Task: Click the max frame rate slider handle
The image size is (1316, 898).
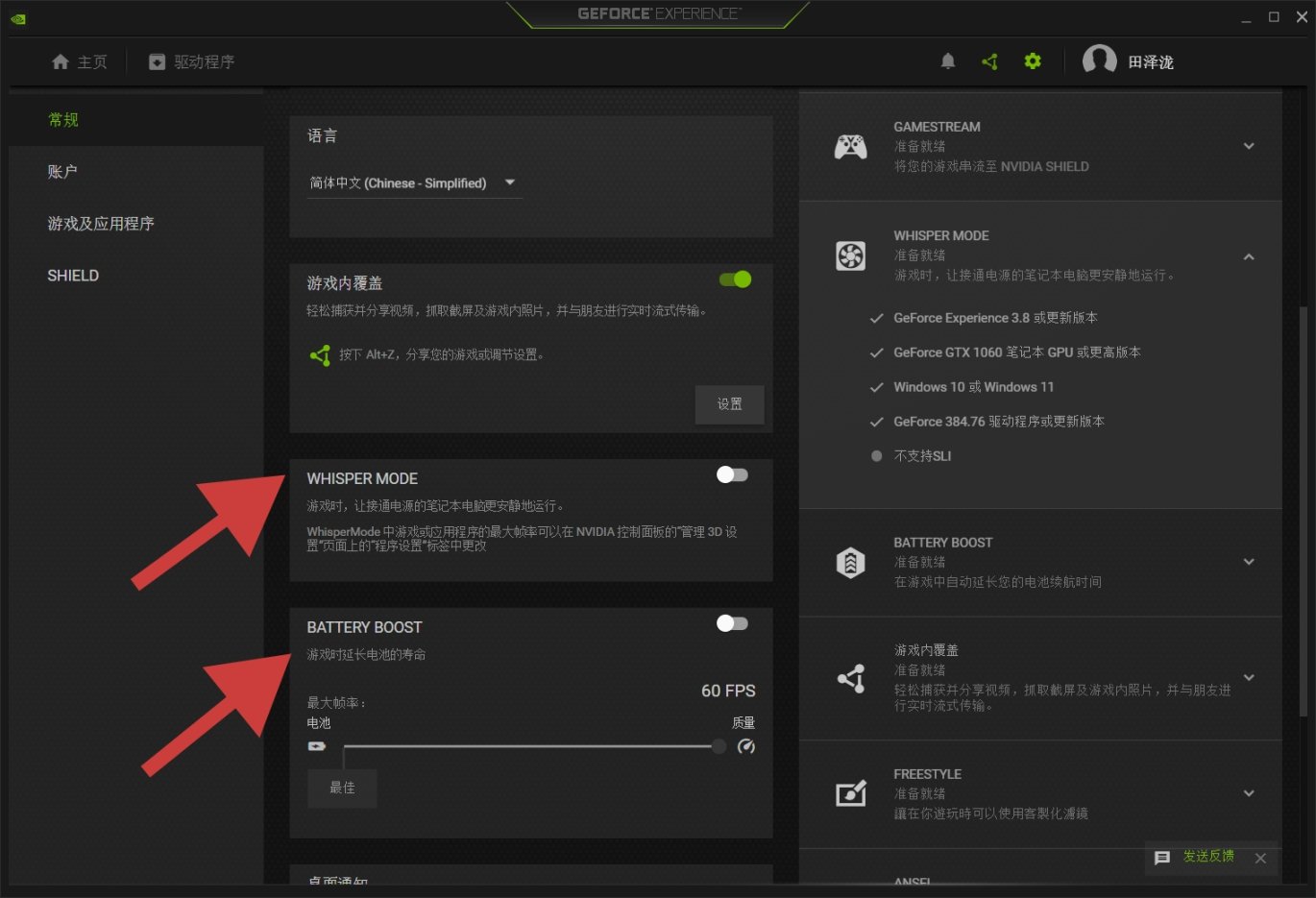Action: pyautogui.click(x=719, y=746)
